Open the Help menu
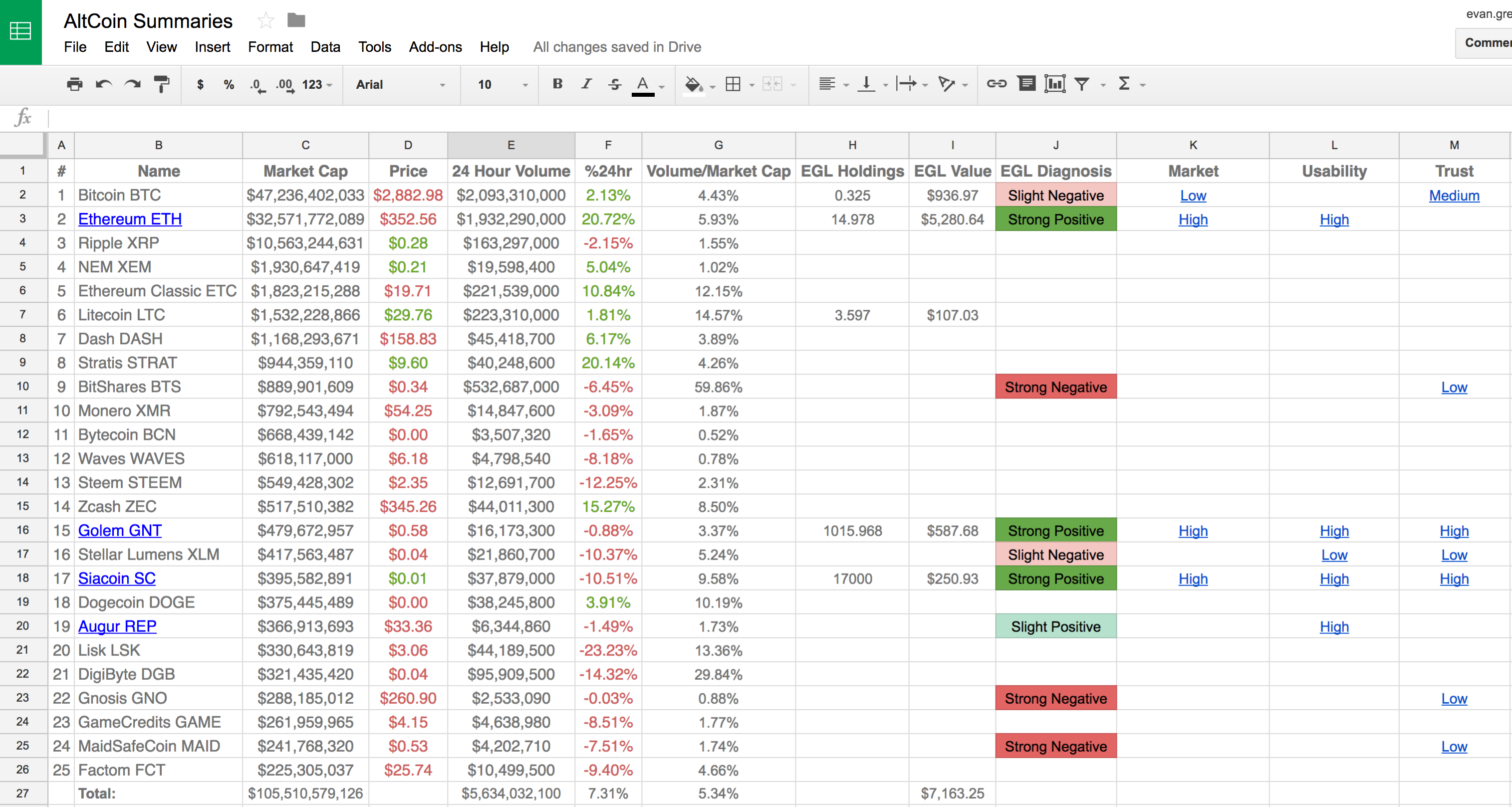 point(494,47)
